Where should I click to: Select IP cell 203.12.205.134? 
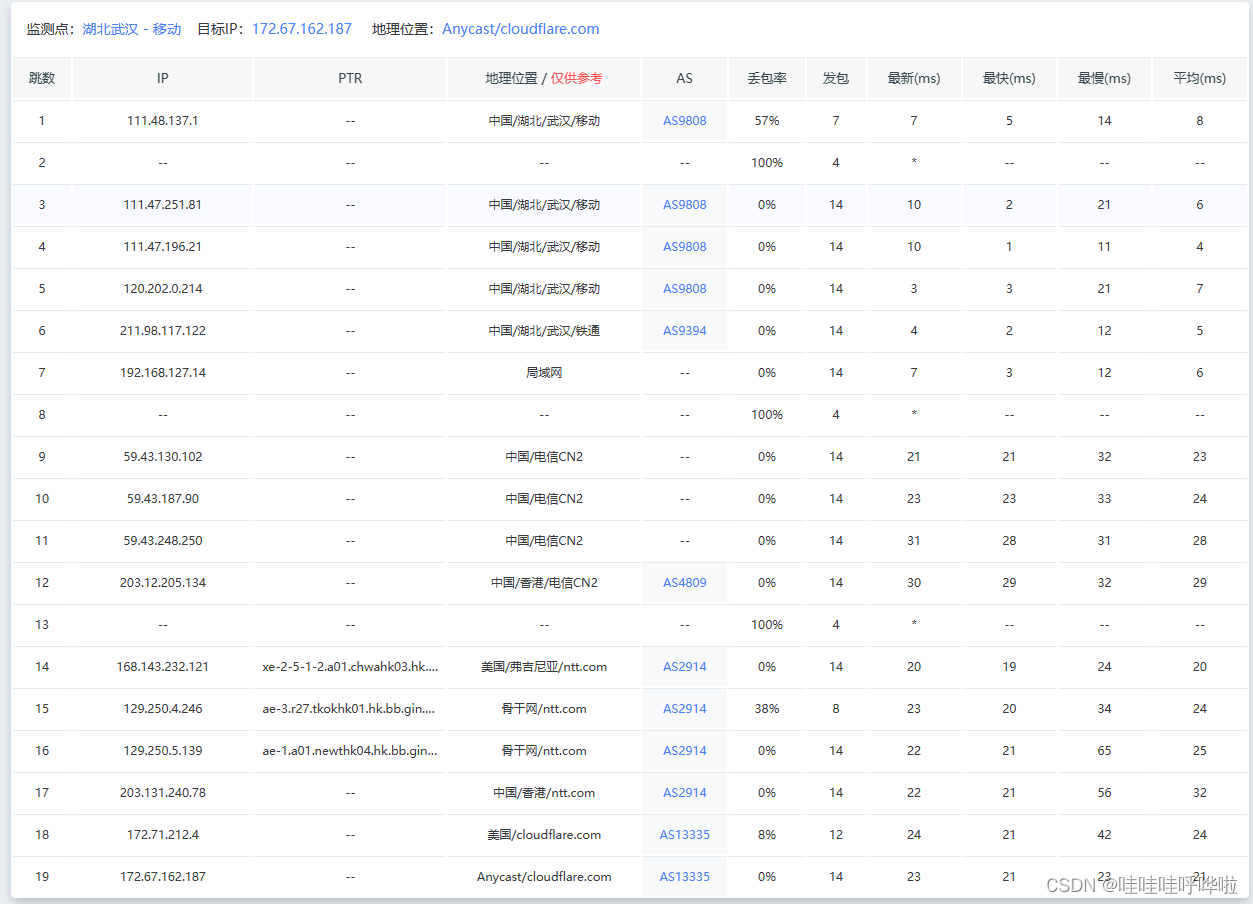[x=163, y=583]
